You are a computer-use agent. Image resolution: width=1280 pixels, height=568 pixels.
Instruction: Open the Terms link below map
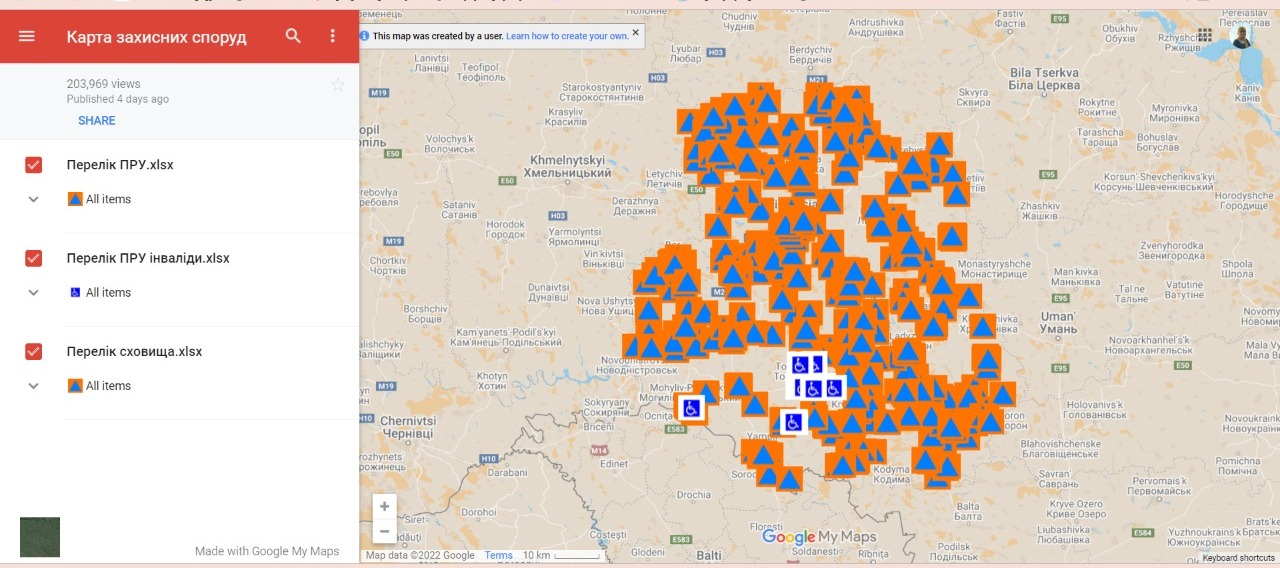tap(498, 556)
